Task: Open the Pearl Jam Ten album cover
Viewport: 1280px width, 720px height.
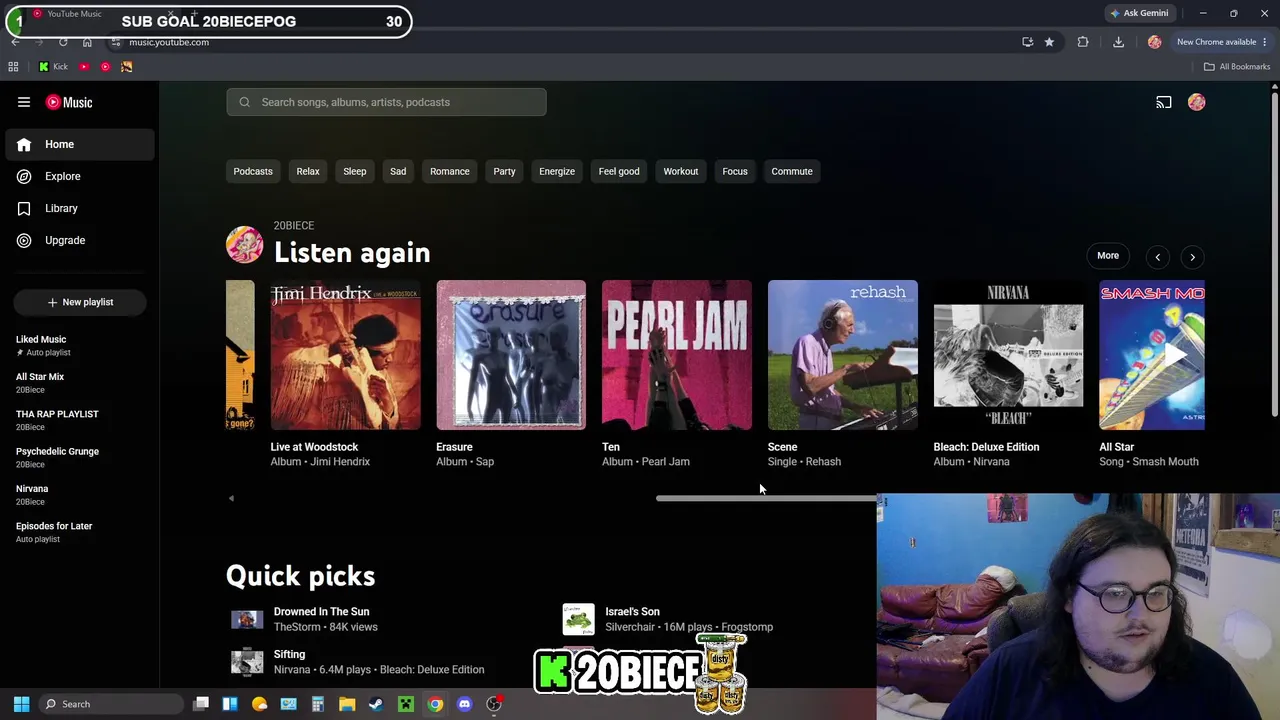Action: [x=677, y=355]
